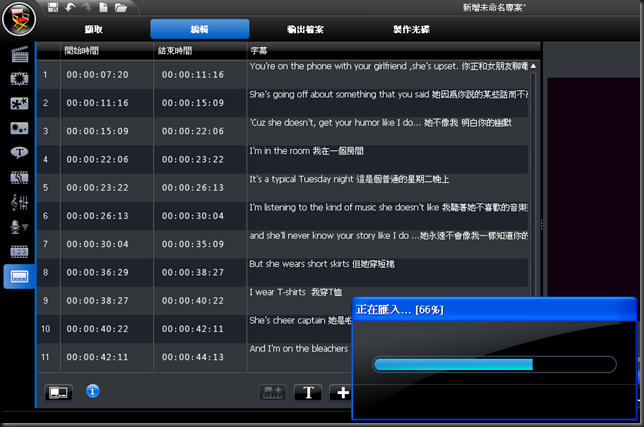
Task: Open the Chapter Room 123 icon
Action: click(x=19, y=251)
